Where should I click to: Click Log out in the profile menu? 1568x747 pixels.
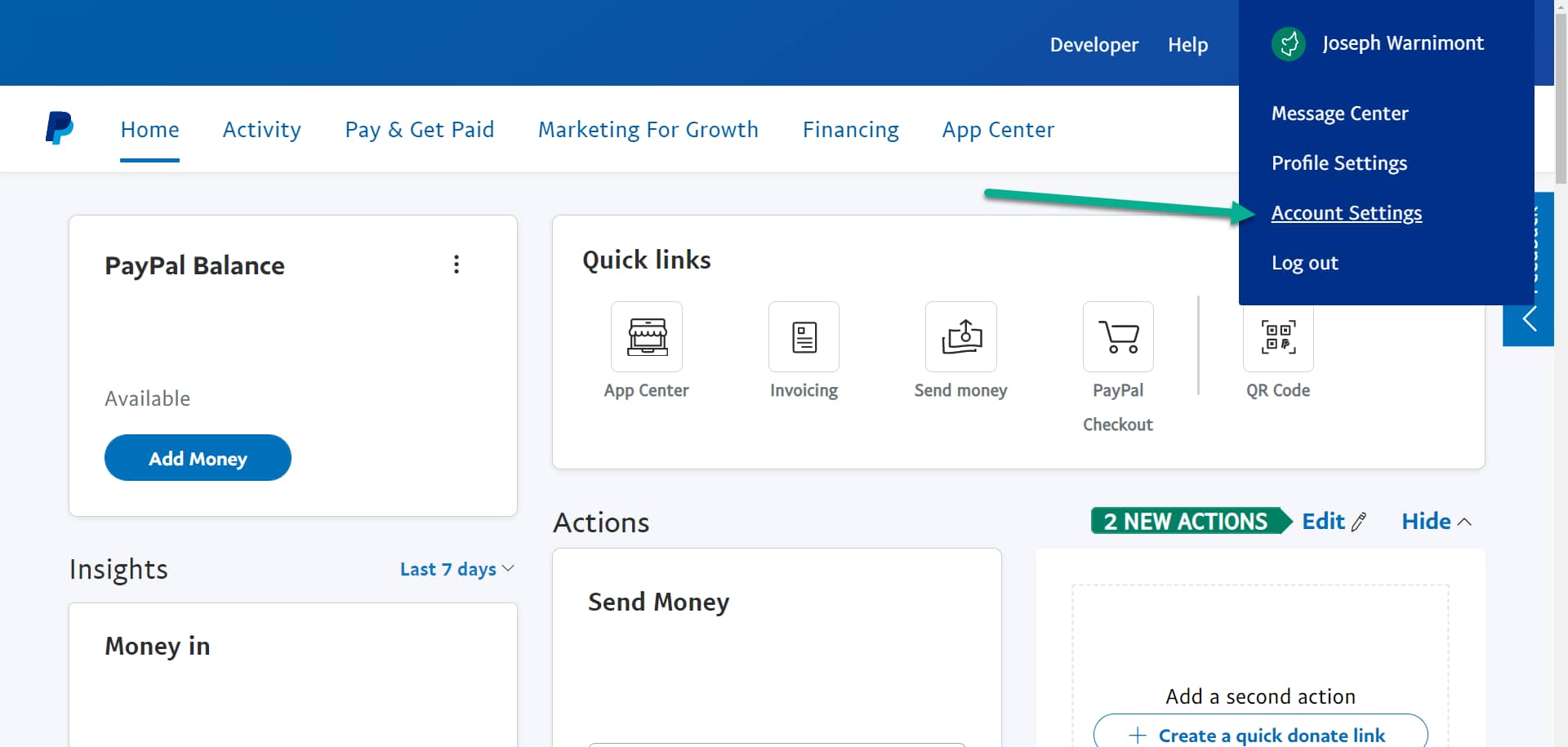coord(1304,263)
